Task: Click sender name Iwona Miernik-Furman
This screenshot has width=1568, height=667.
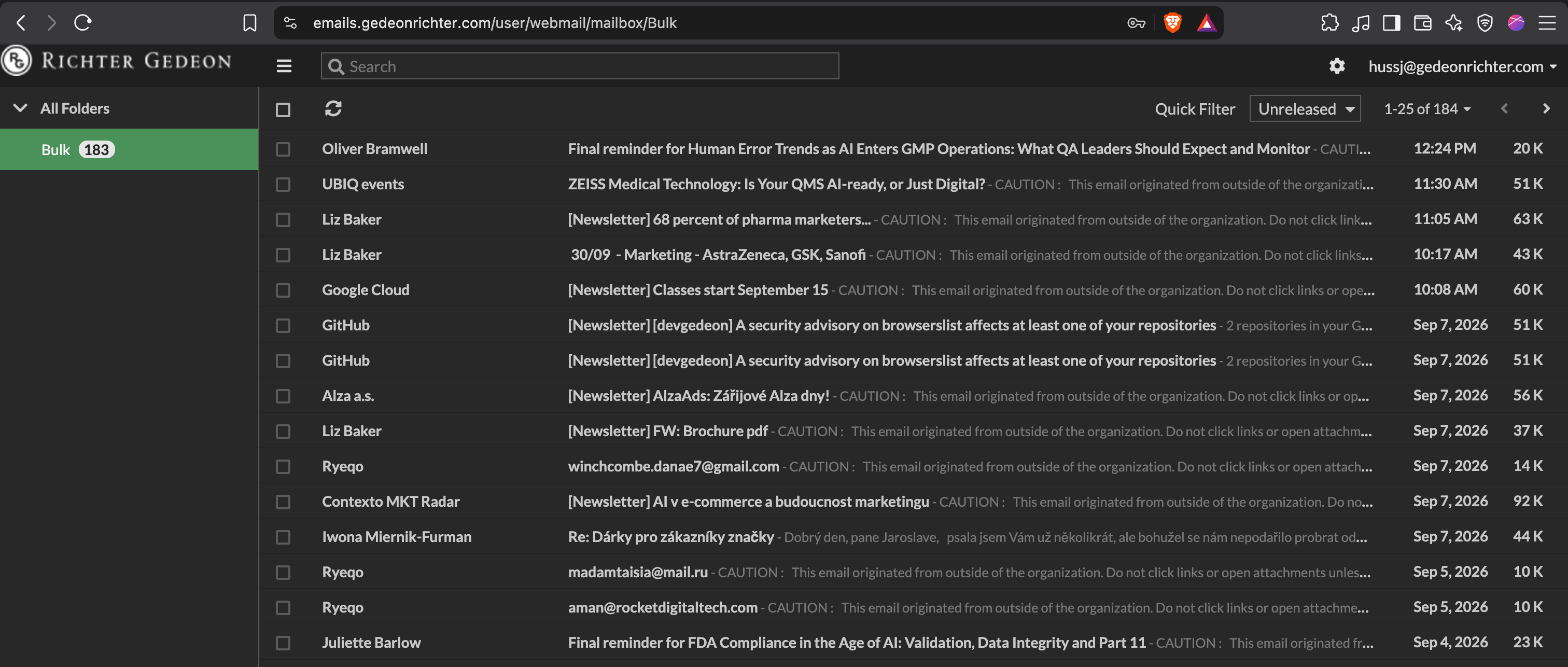Action: coord(396,537)
